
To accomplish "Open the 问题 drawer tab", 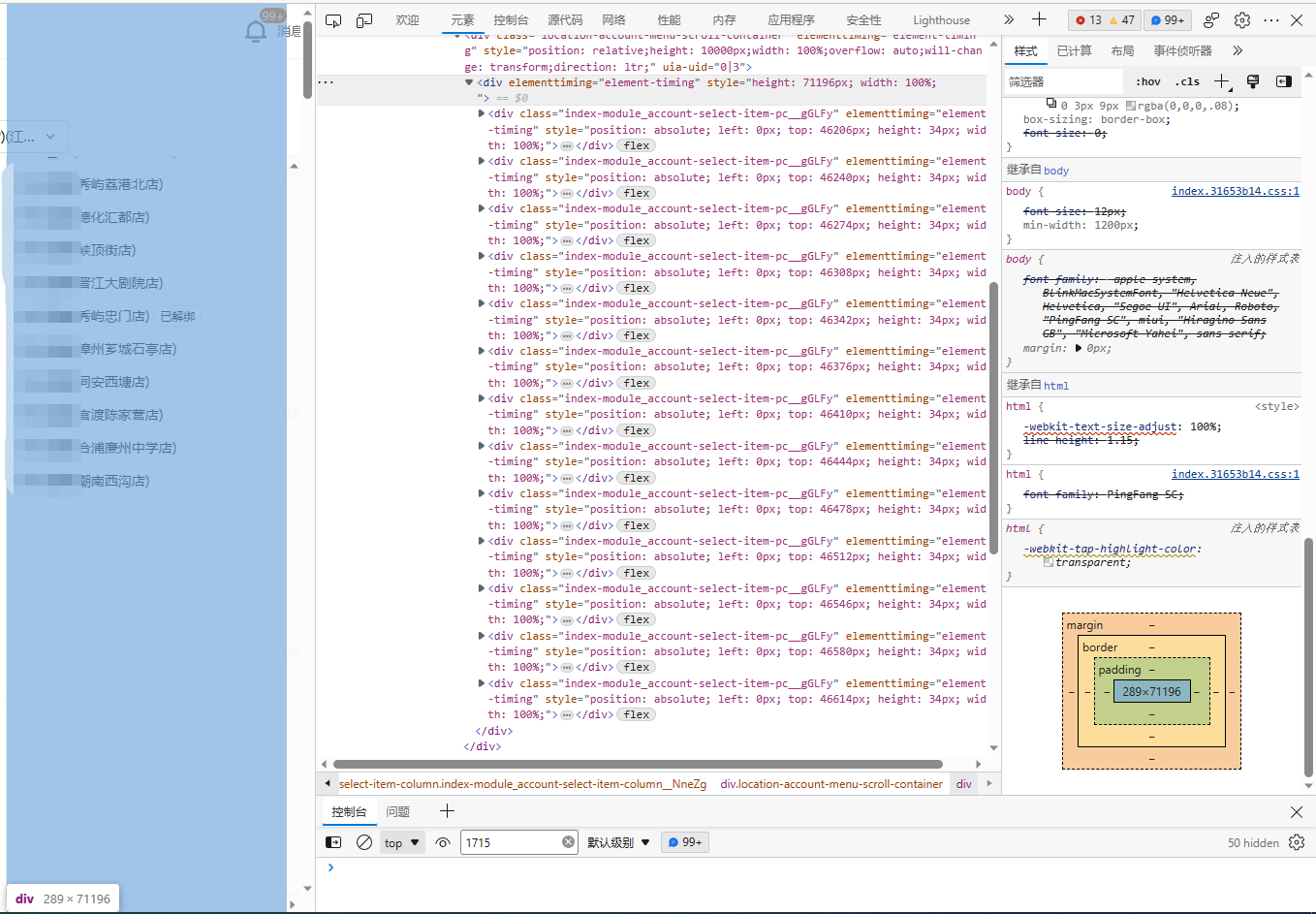I will (398, 811).
